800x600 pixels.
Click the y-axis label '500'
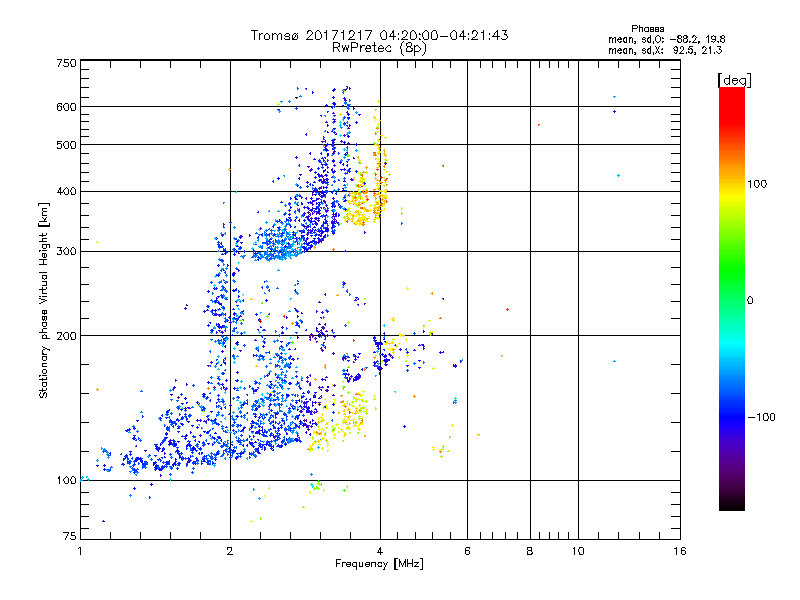[x=67, y=145]
